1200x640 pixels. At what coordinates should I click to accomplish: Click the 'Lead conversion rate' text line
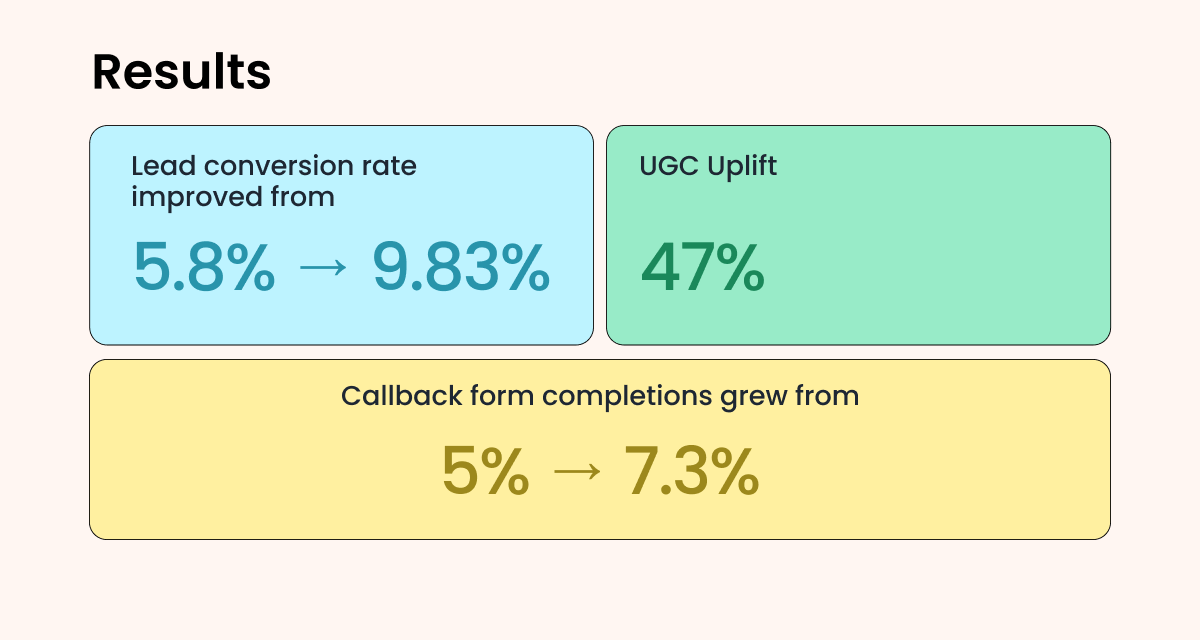tap(274, 166)
